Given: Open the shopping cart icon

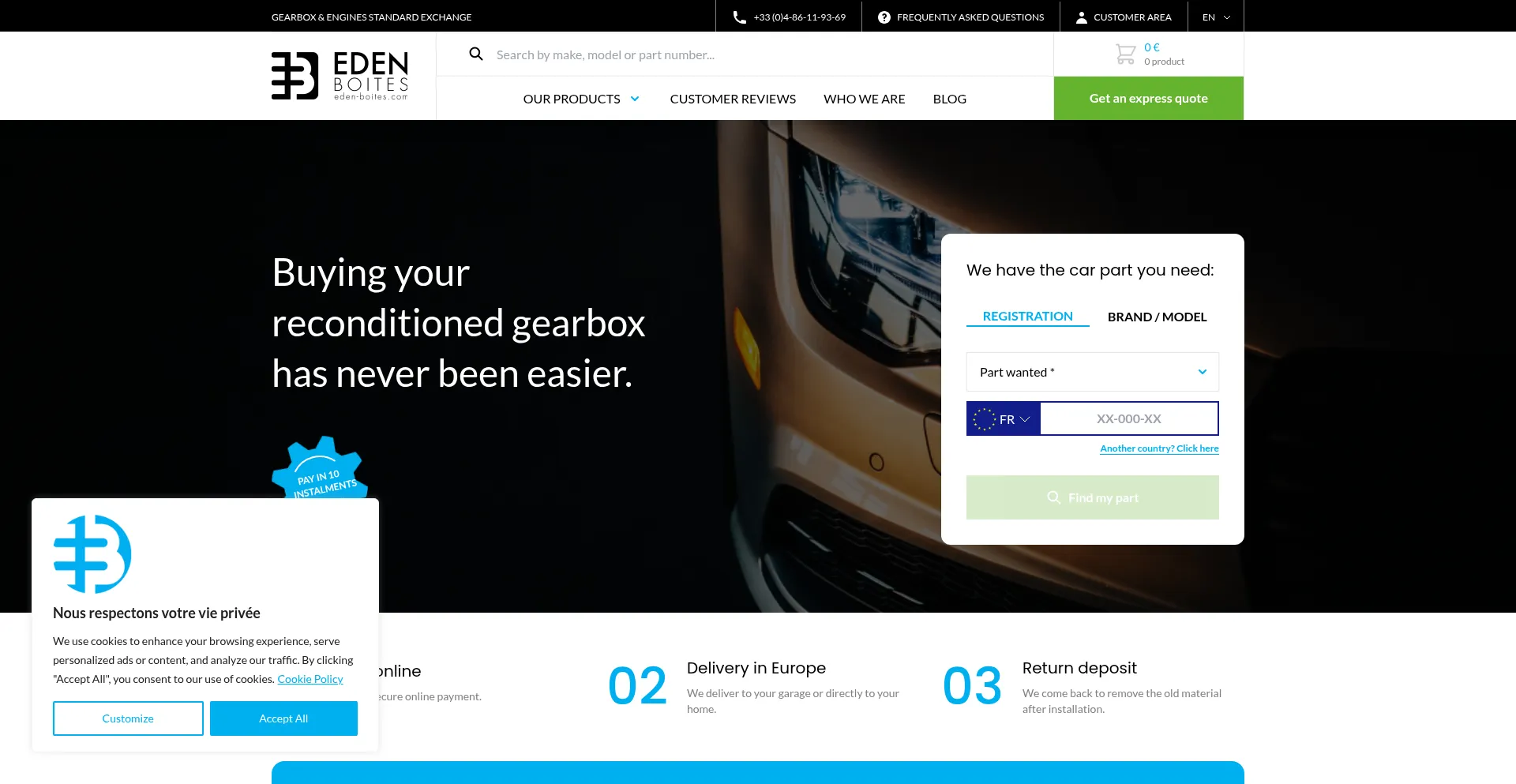Looking at the screenshot, I should click(1124, 53).
